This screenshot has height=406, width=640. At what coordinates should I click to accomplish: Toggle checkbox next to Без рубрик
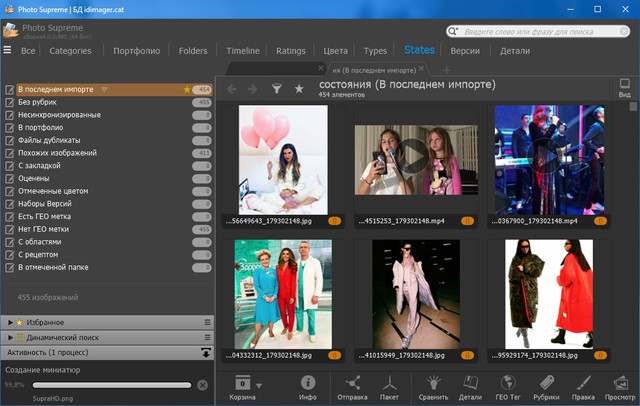pyautogui.click(x=10, y=102)
